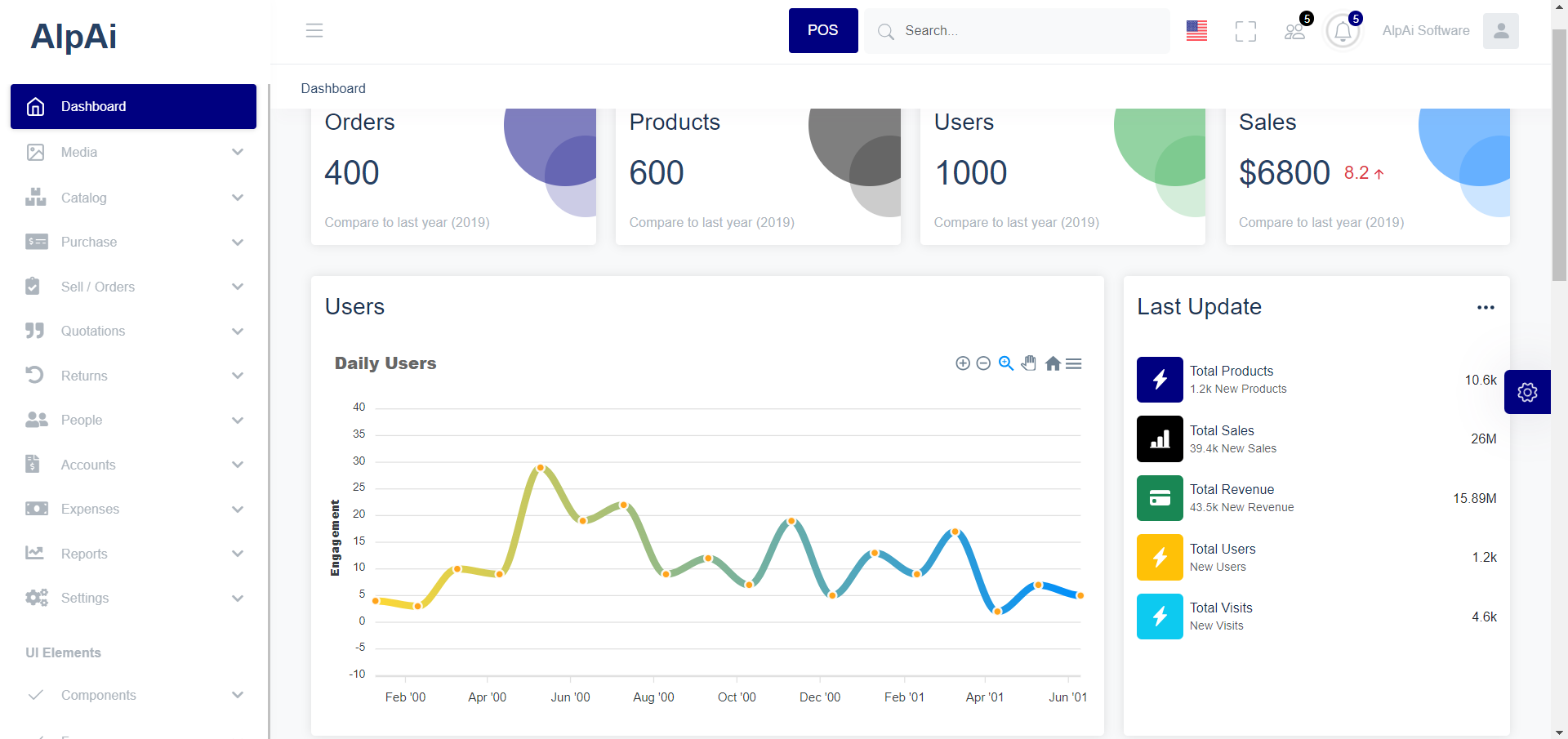This screenshot has height=739, width=1568.
Task: Select the chart panning hand tool
Action: (1029, 363)
